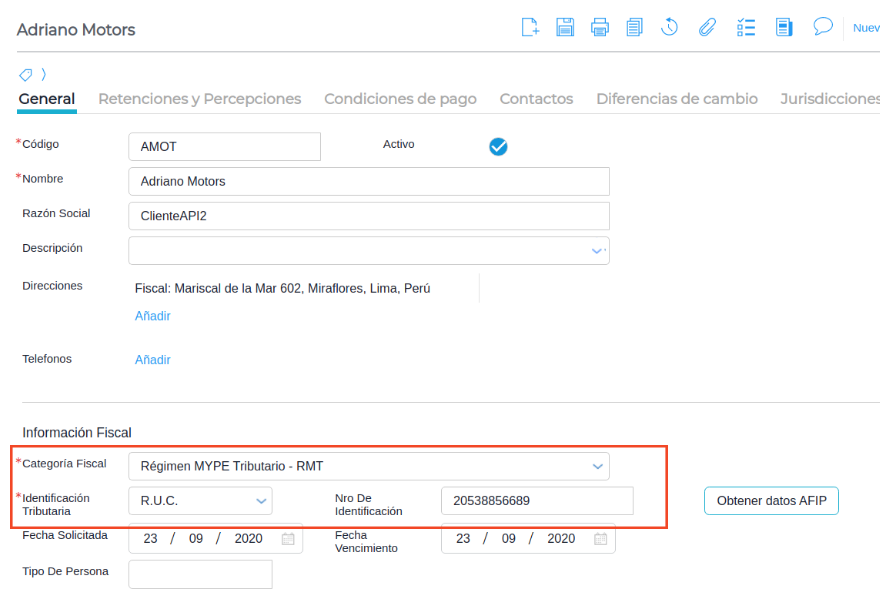Click the Adriano Motors page title
Image resolution: width=896 pixels, height=597 pixels.
[x=76, y=30]
